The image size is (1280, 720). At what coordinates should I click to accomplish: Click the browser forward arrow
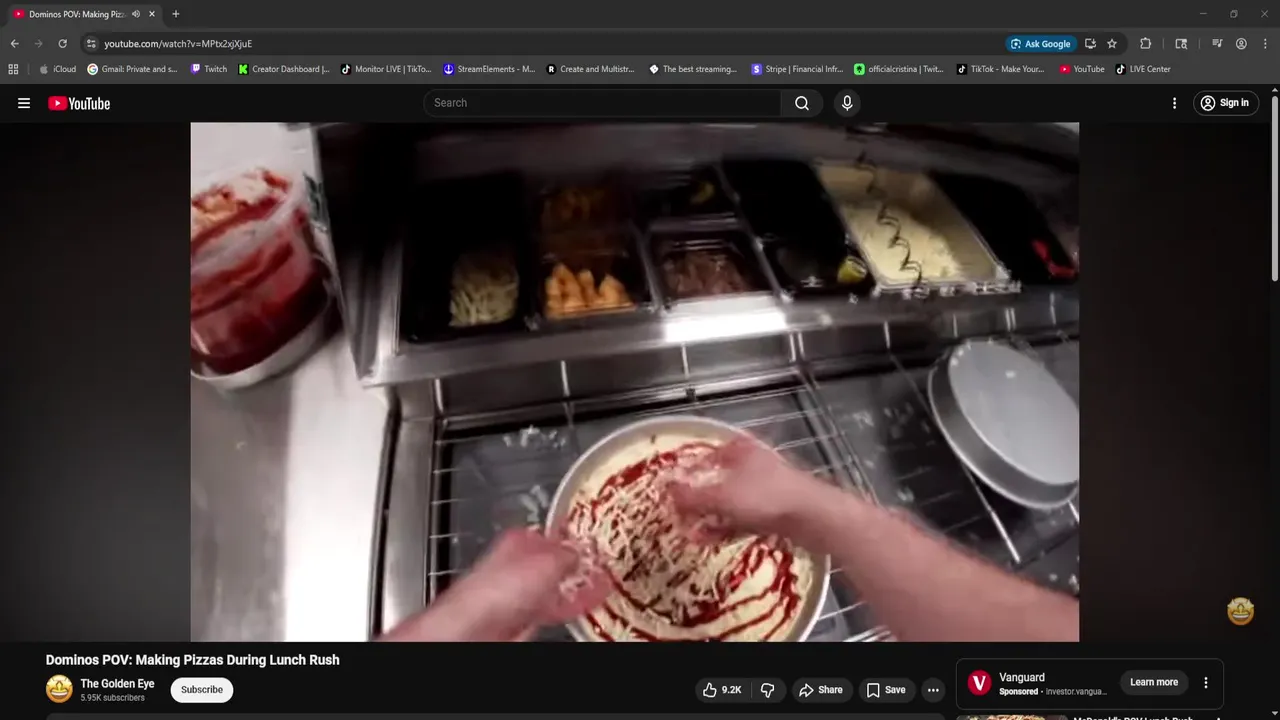pos(38,44)
